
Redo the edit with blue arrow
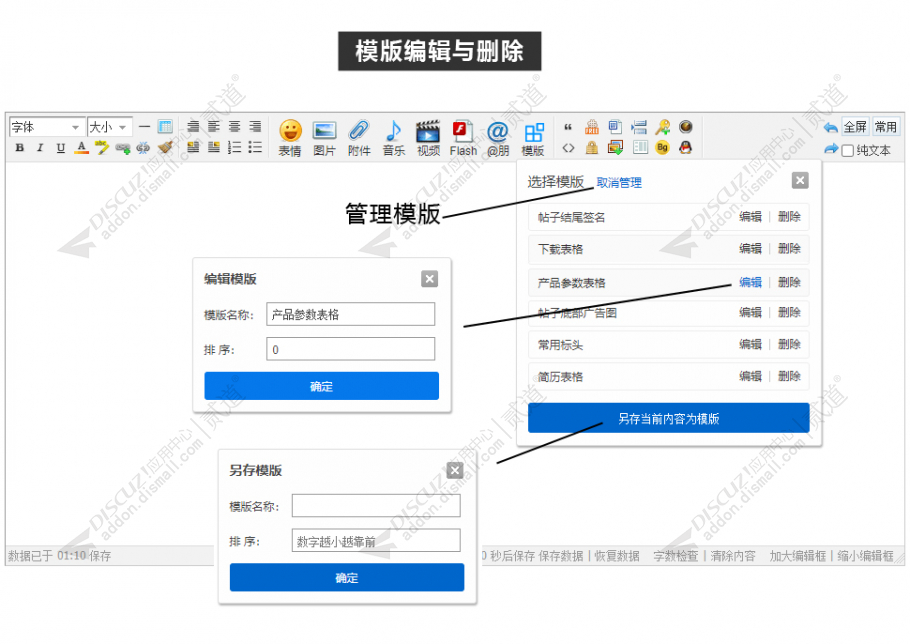(x=830, y=149)
